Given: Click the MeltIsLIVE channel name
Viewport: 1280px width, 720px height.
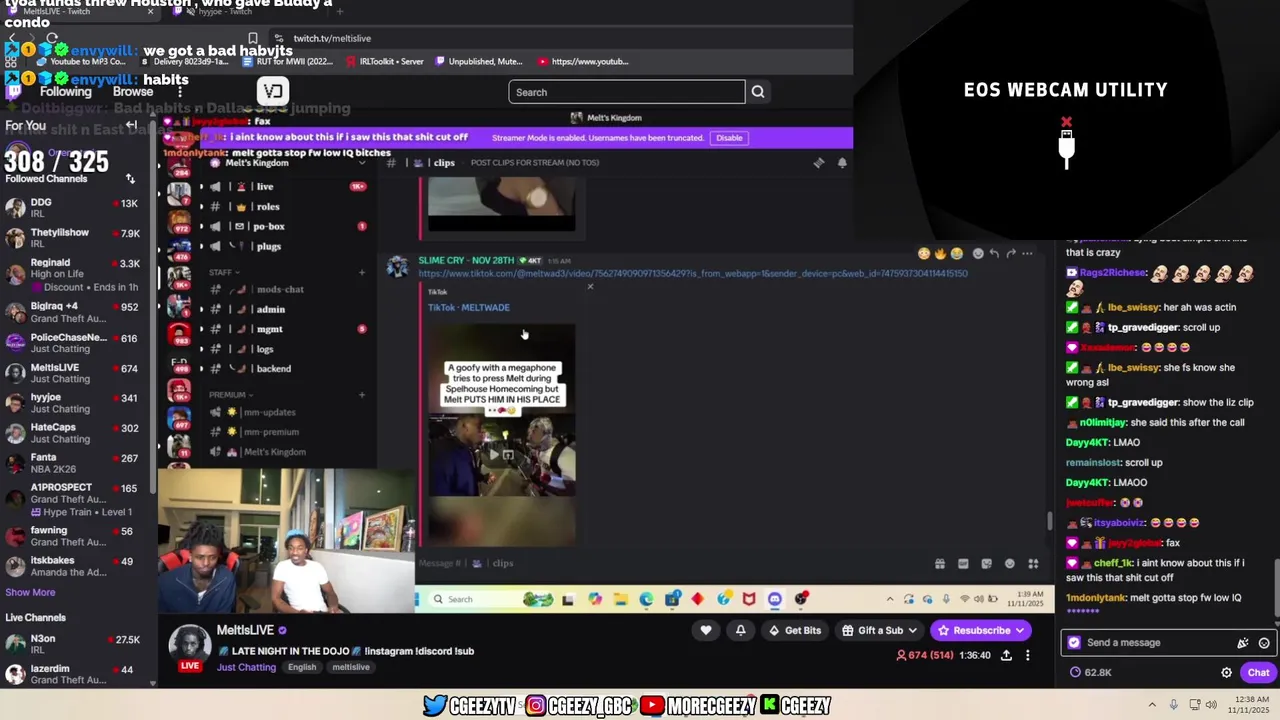Looking at the screenshot, I should click(245, 630).
